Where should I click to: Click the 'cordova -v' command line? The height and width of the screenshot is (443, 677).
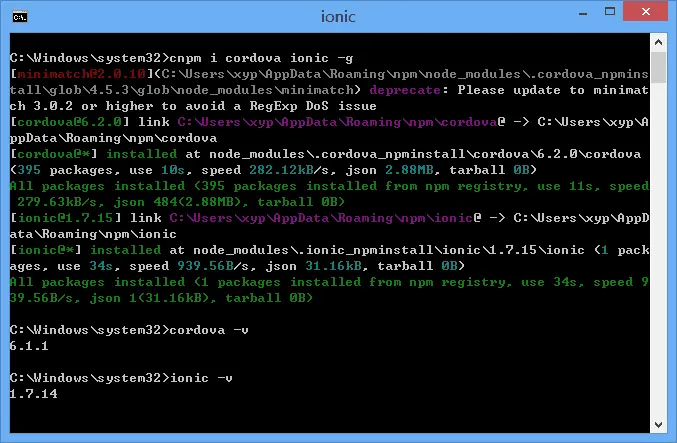pyautogui.click(x=209, y=330)
